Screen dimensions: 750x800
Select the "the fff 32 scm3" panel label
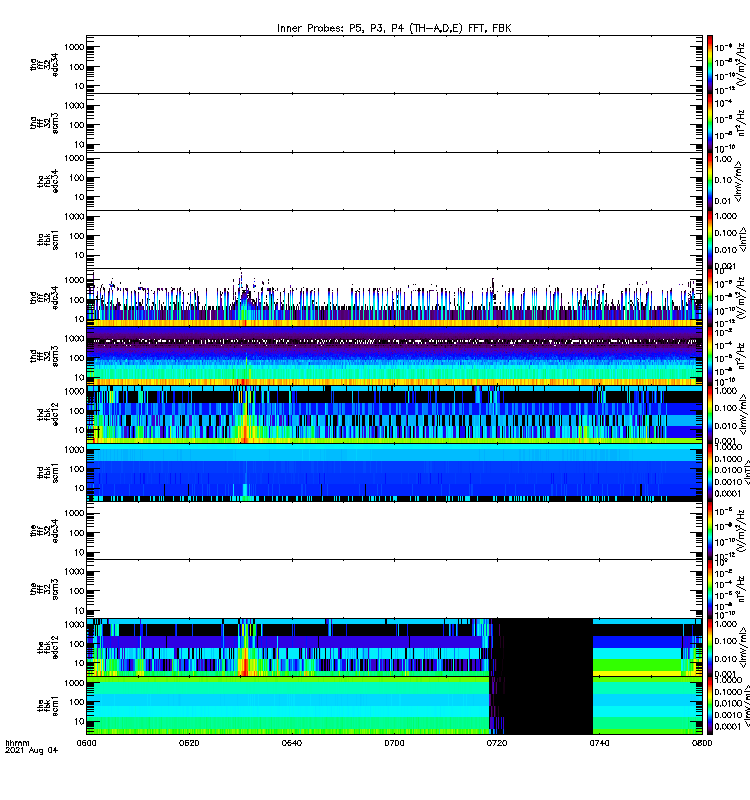click(44, 589)
